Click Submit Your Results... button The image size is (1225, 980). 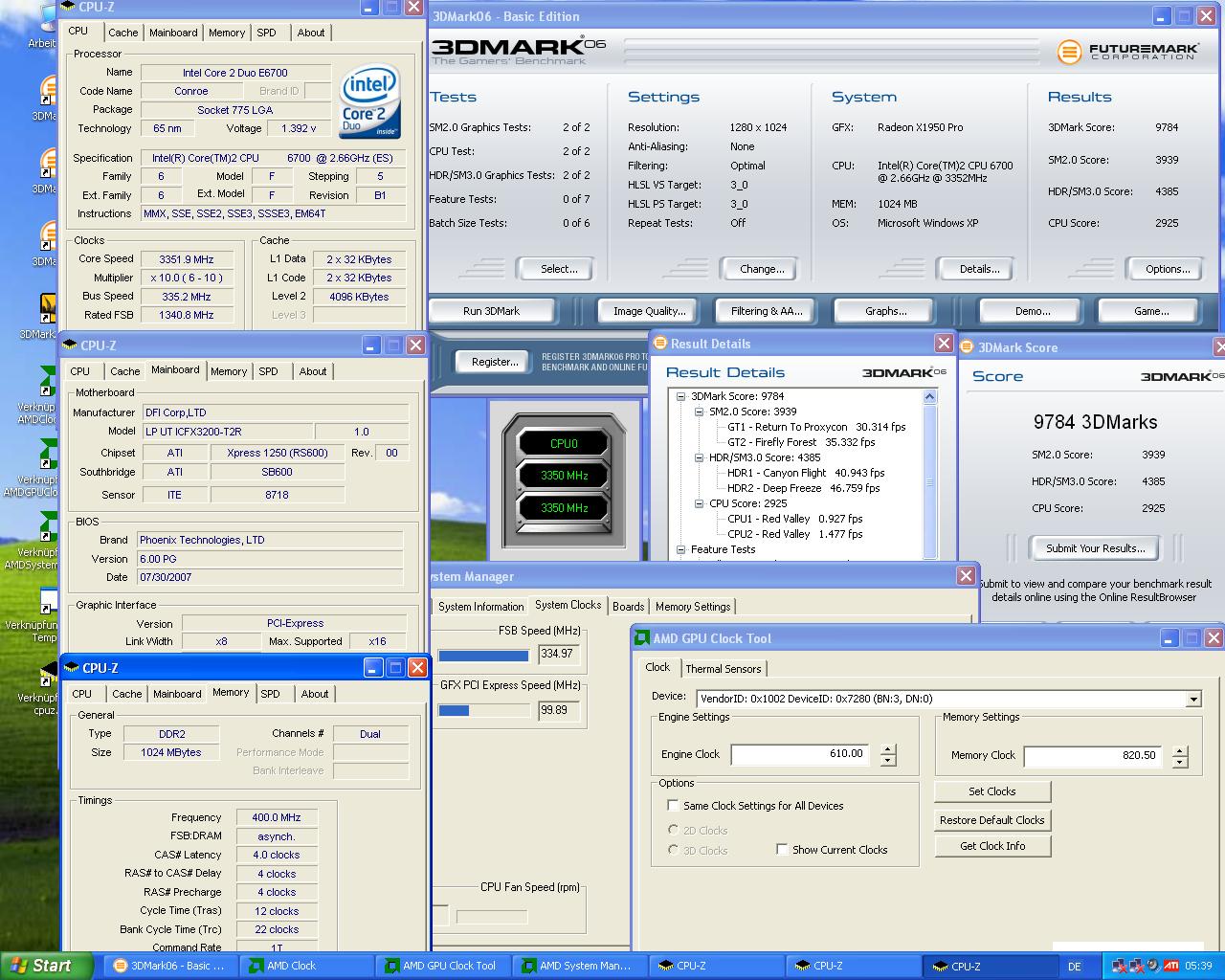(1095, 548)
